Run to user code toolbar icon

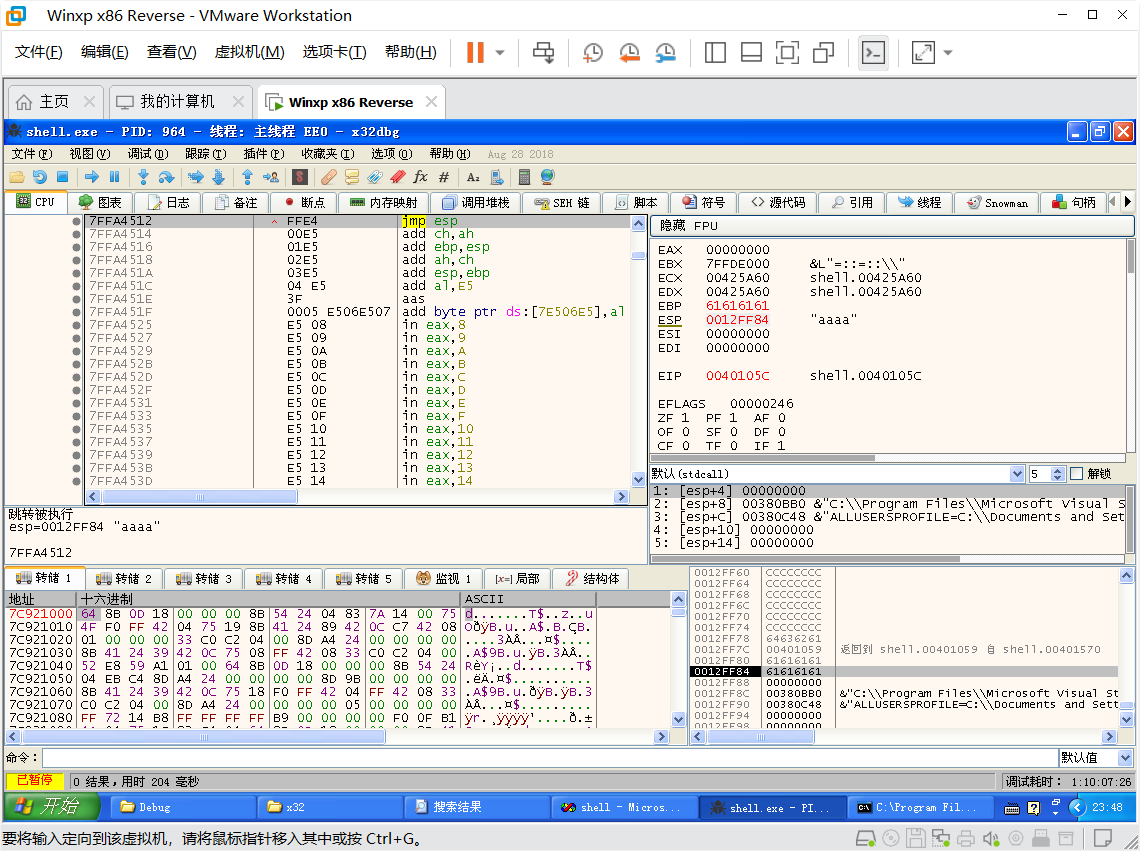coord(270,177)
